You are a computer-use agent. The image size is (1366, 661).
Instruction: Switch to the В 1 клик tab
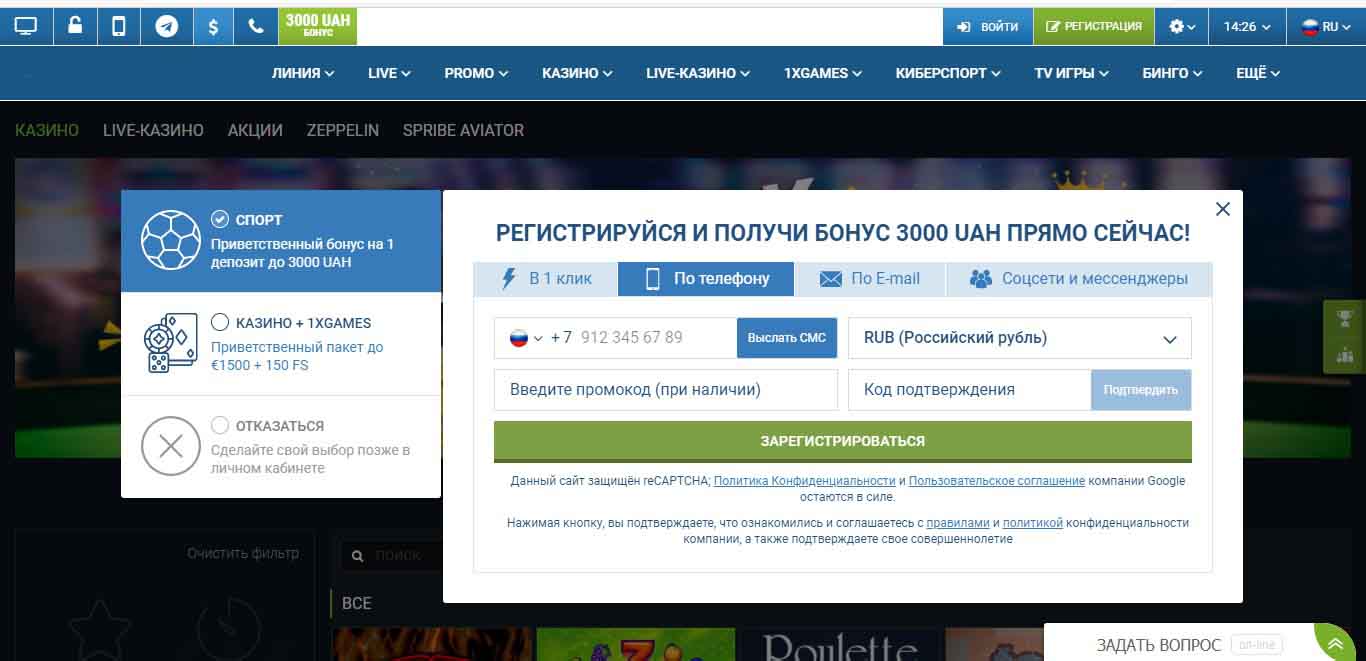click(546, 279)
